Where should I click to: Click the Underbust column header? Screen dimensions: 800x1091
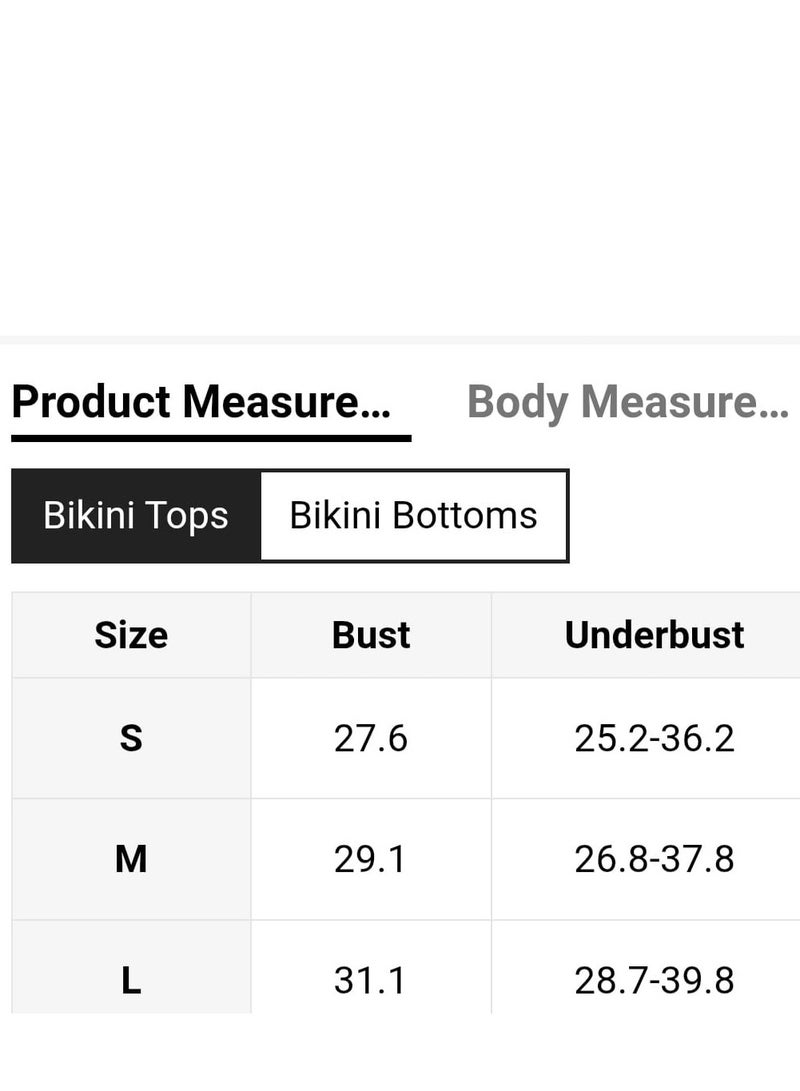(x=654, y=635)
